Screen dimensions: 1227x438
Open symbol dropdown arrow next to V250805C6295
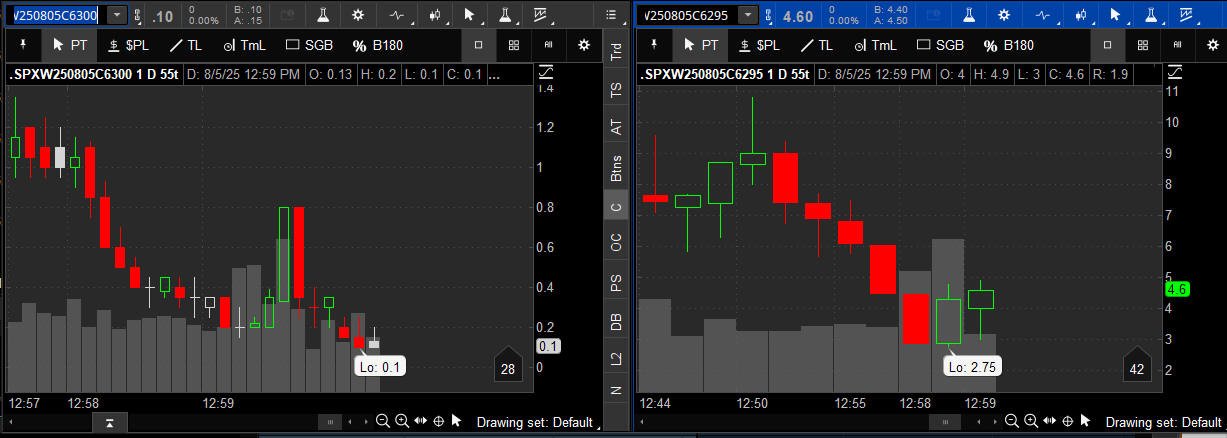[x=747, y=16]
